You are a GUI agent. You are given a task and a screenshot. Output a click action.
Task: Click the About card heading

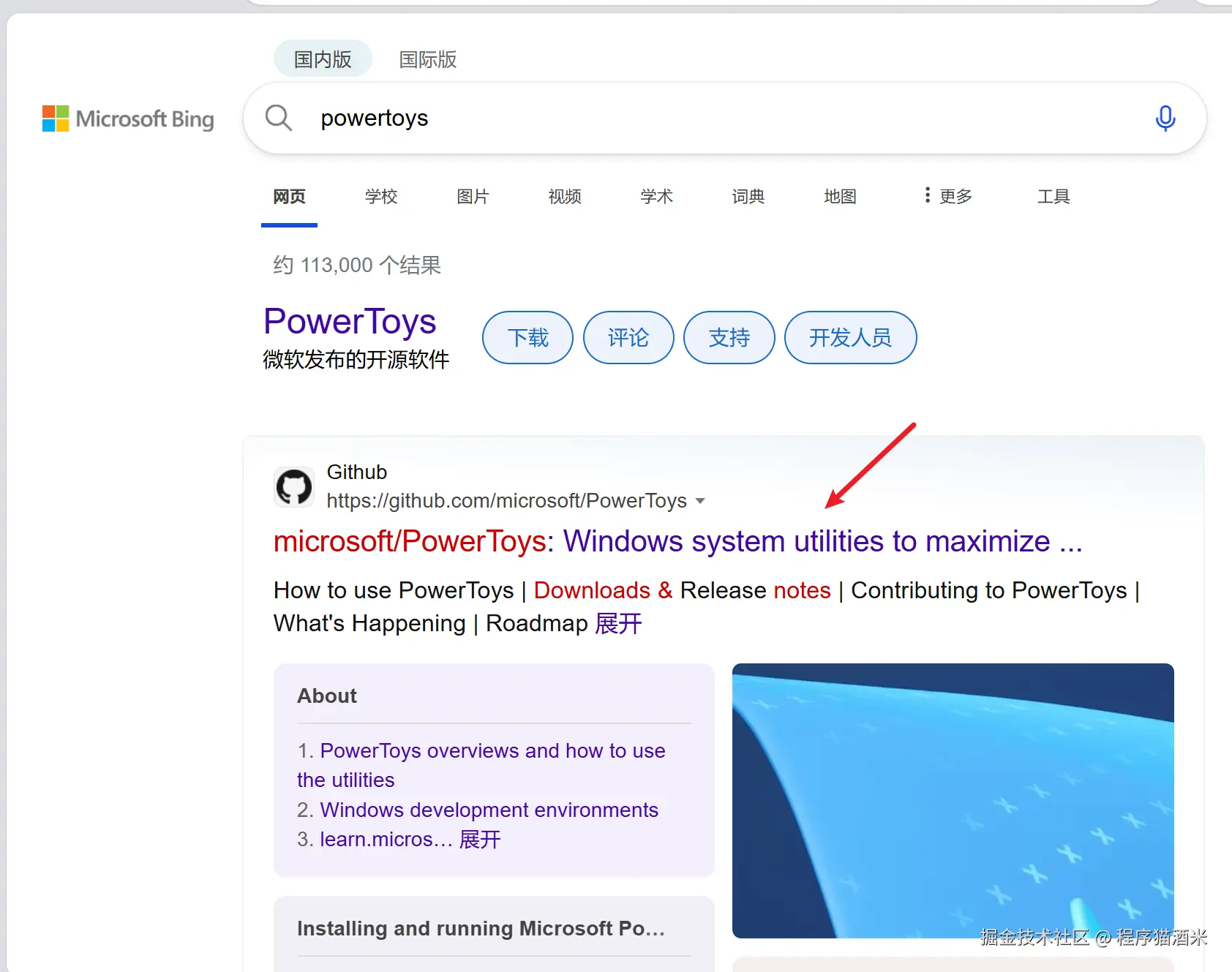tap(327, 696)
